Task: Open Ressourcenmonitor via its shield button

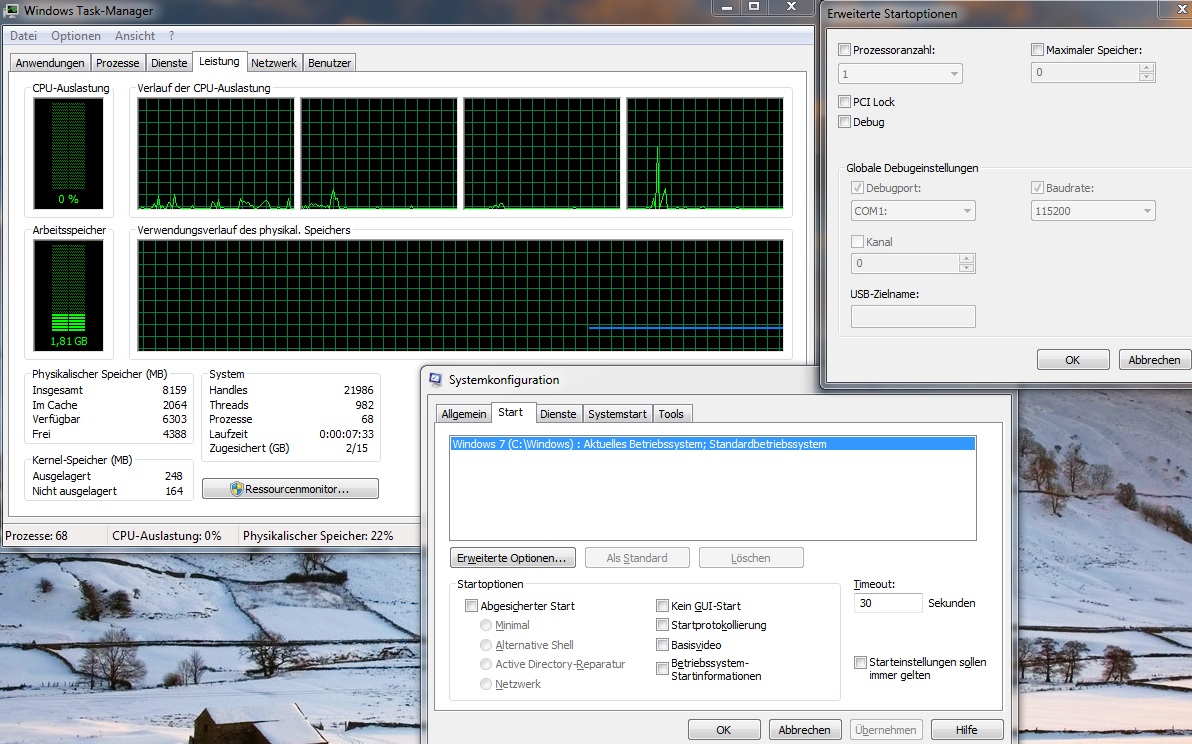Action: 290,489
